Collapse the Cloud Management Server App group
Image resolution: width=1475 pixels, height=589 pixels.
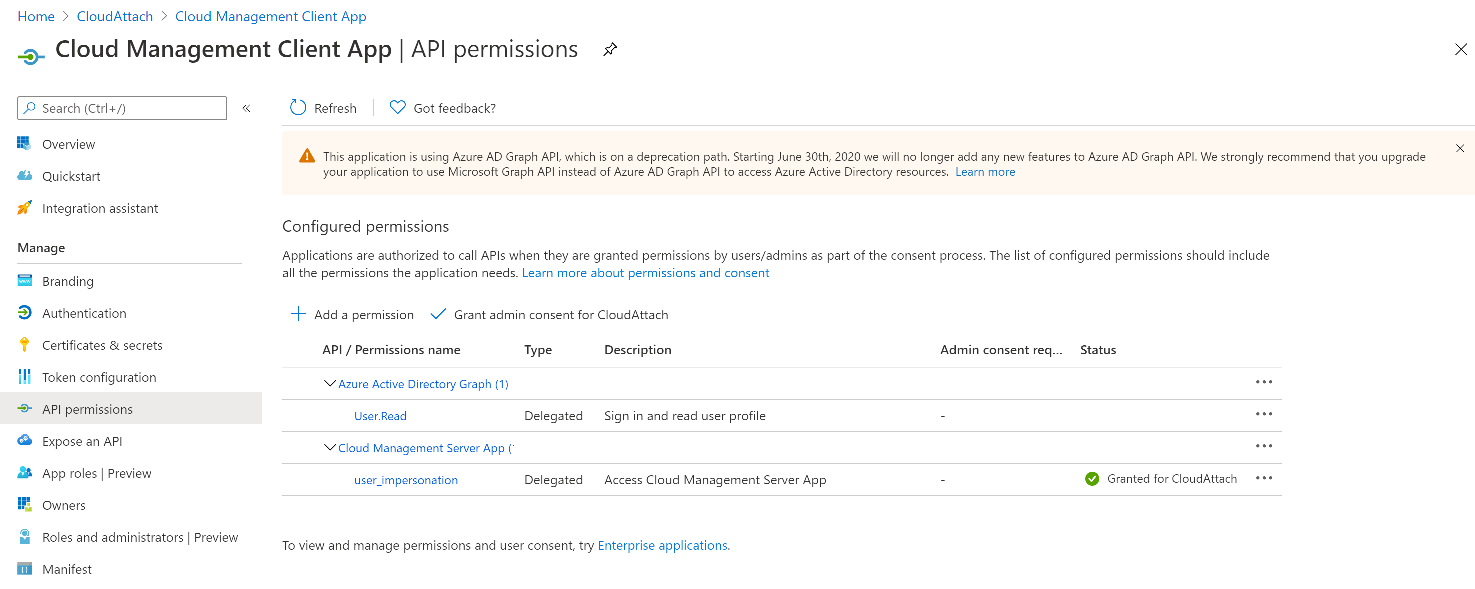click(x=330, y=447)
